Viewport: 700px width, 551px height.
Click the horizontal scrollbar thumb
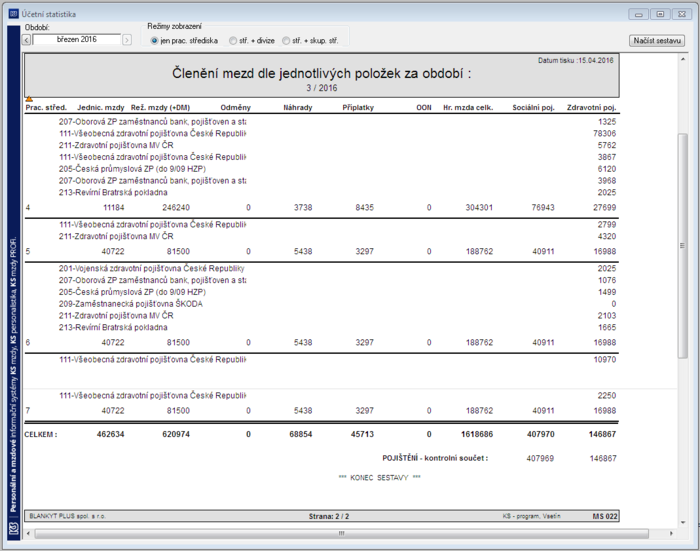(x=342, y=533)
